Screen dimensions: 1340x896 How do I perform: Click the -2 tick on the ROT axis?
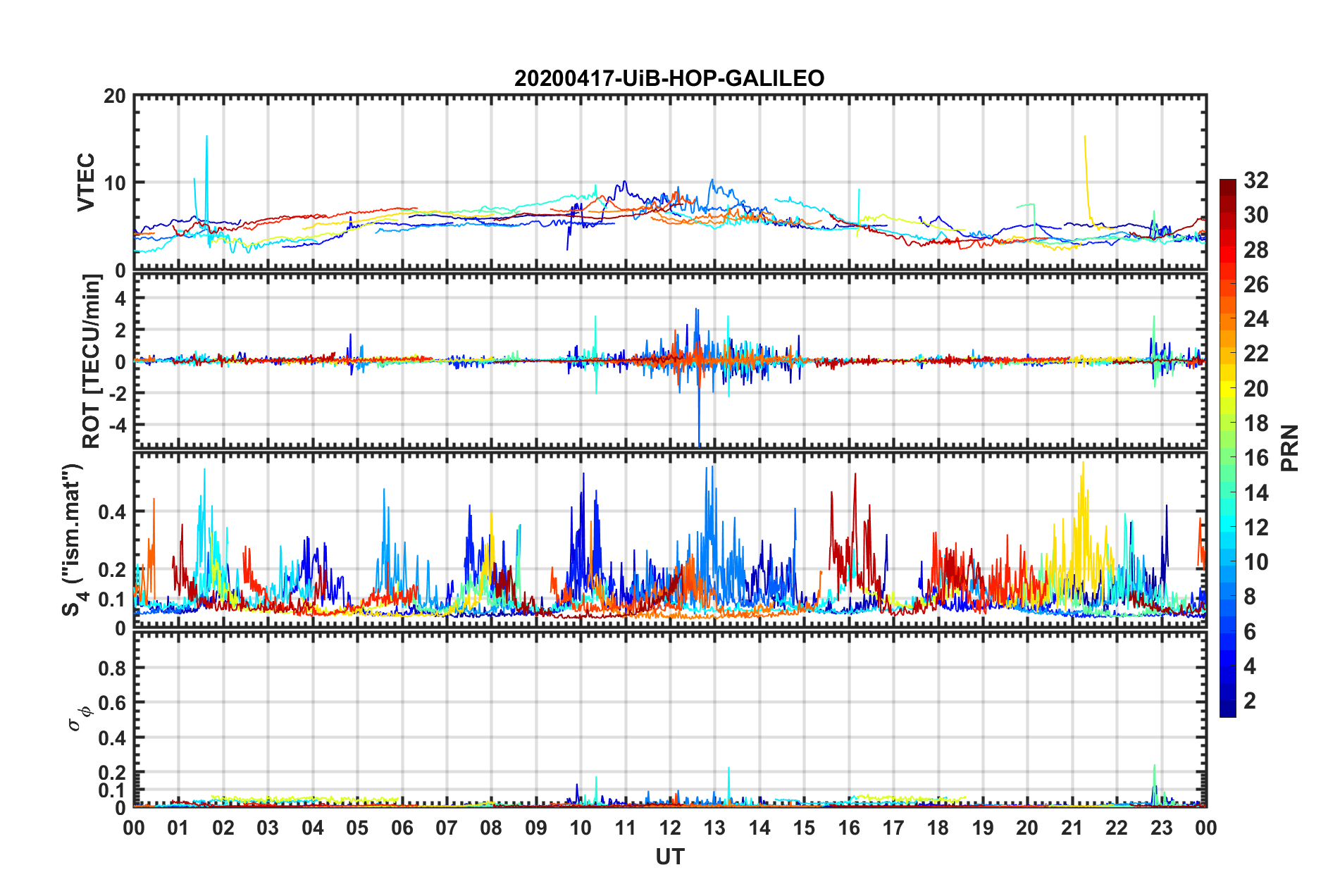(118, 393)
